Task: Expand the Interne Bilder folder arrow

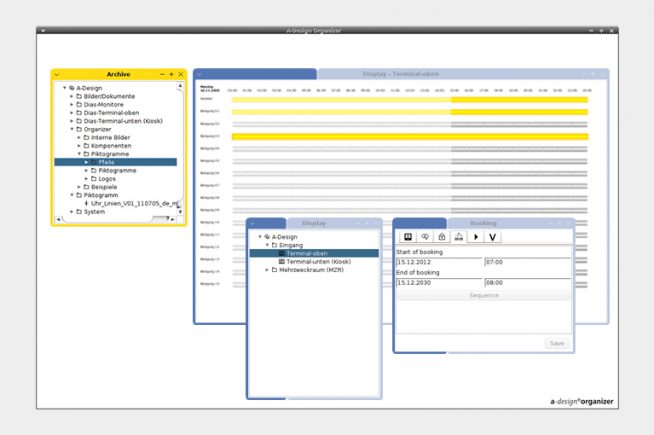Action: [79, 138]
